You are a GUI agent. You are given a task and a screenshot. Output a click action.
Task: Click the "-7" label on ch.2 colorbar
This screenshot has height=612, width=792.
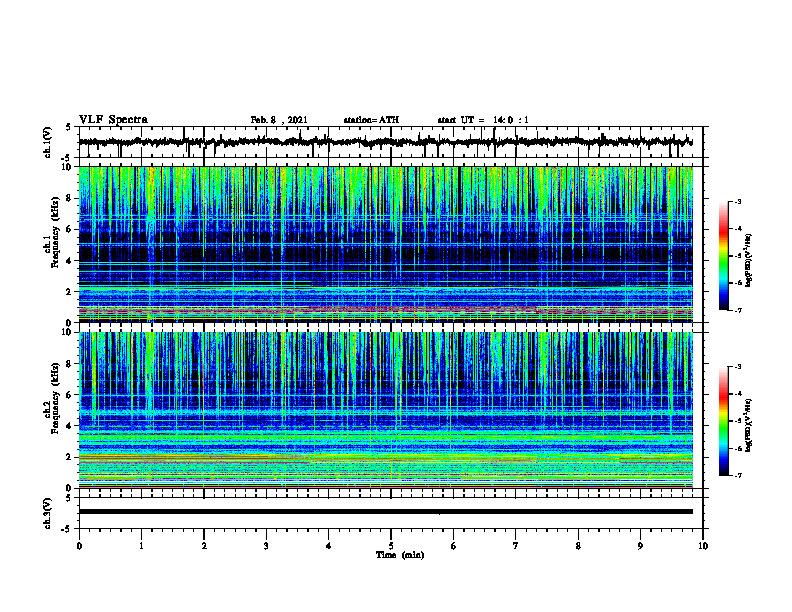(737, 475)
